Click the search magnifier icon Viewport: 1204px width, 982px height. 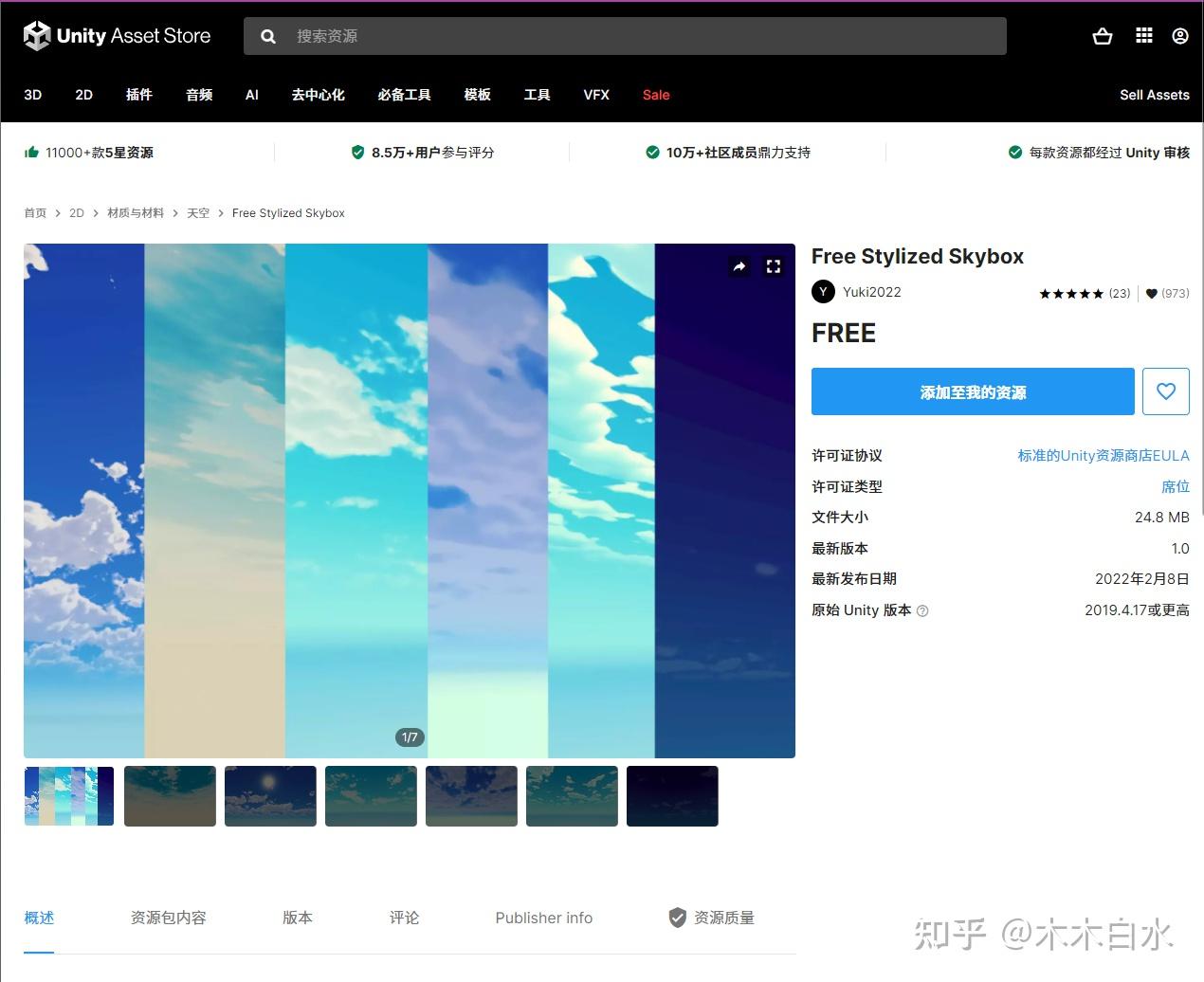coord(267,35)
